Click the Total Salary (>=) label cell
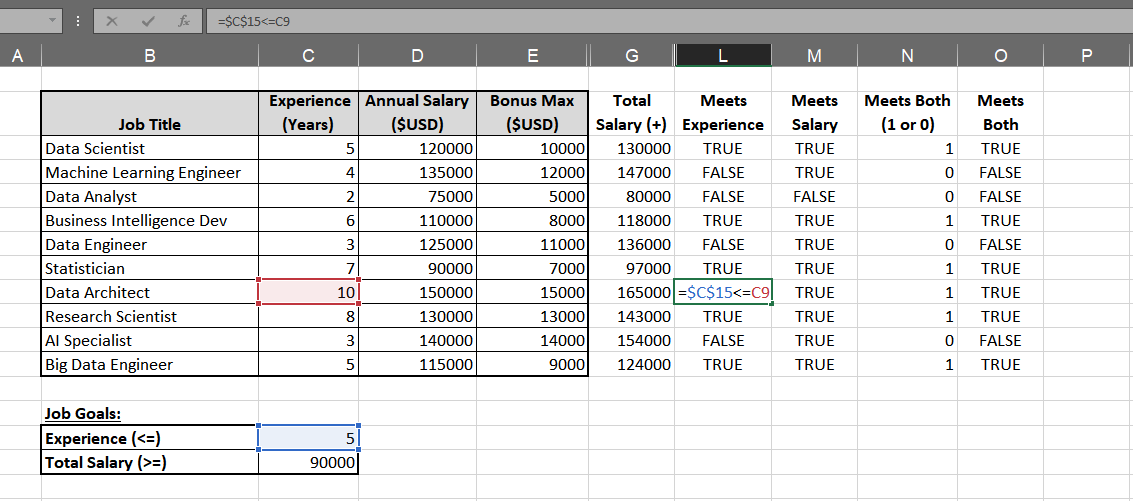Screen dimensions: 1133x501 pos(150,462)
